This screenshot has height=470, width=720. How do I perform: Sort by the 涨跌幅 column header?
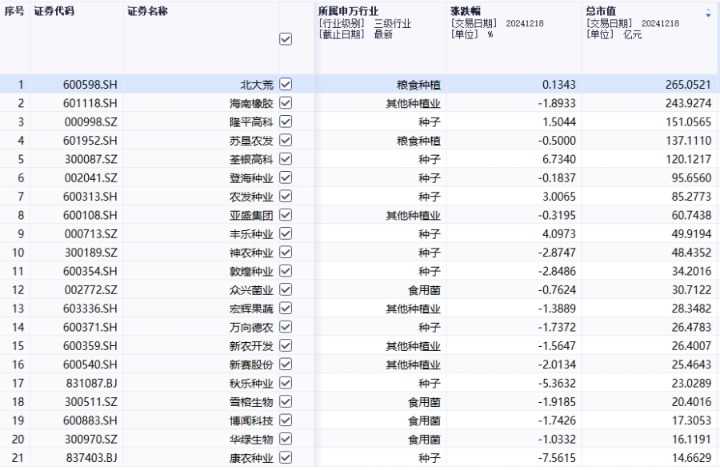point(467,9)
